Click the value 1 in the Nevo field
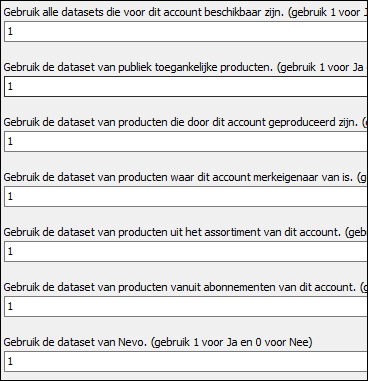368x381 pixels. [x=10, y=361]
